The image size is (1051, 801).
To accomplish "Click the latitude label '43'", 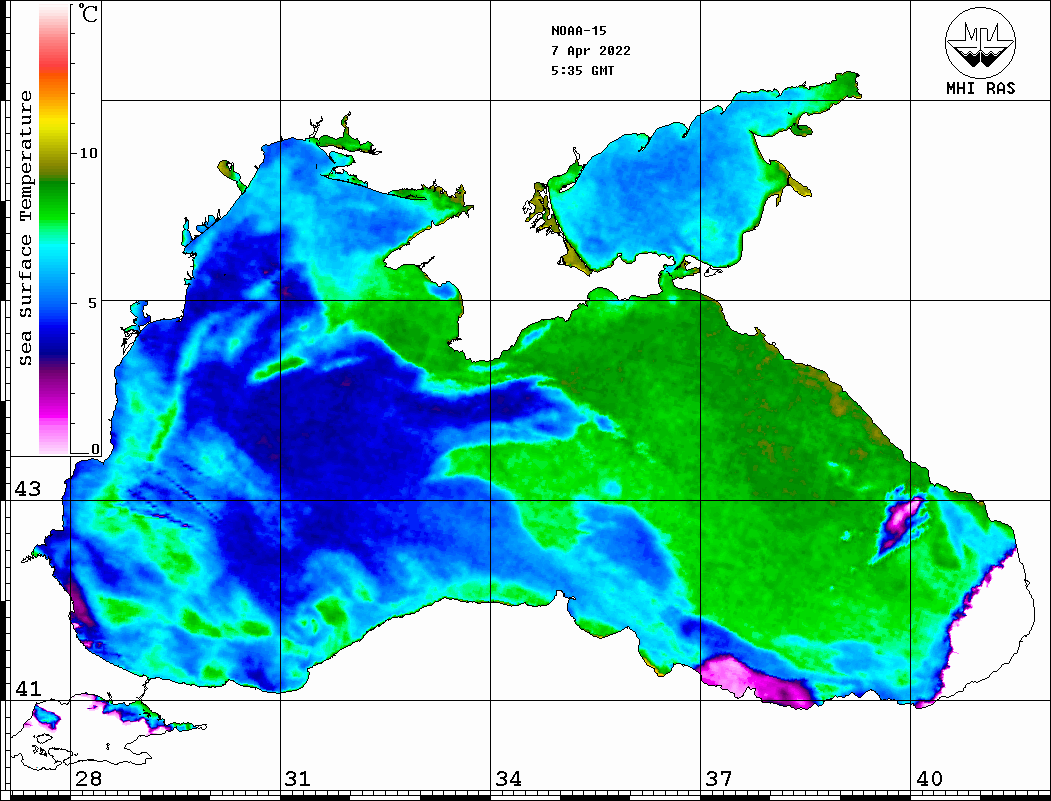I will click(28, 489).
